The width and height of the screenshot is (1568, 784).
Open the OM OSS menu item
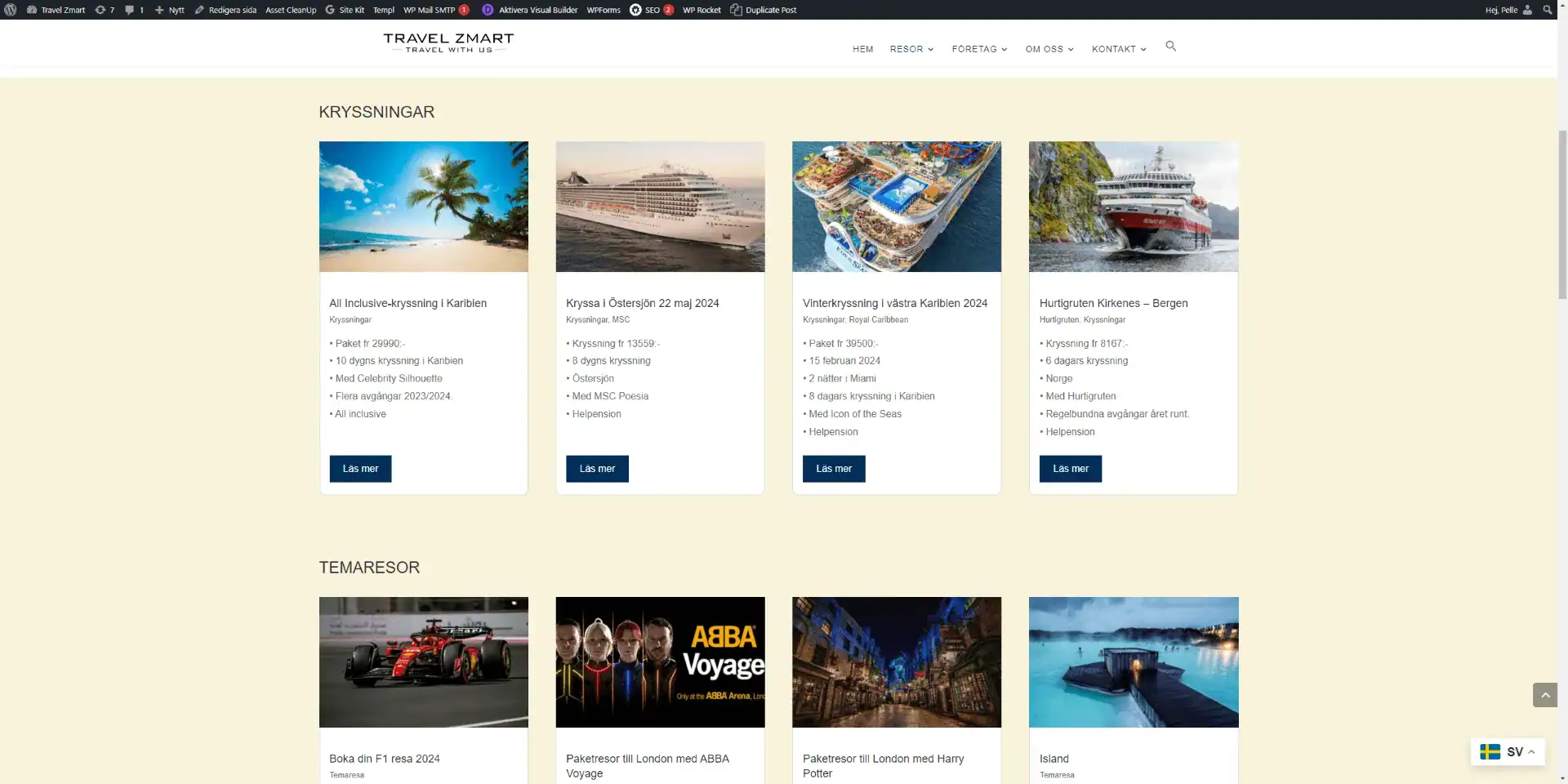1049,49
